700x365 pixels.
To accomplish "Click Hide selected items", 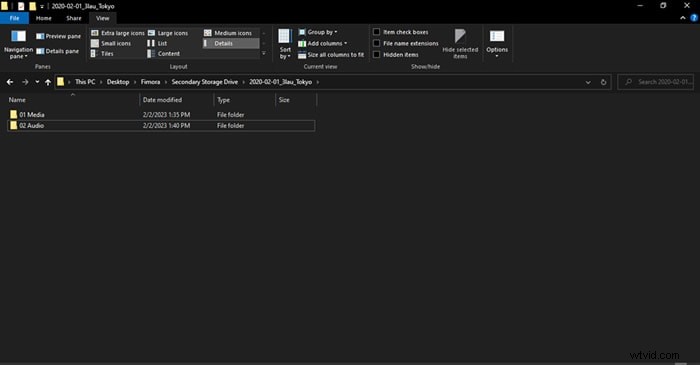I will (460, 44).
